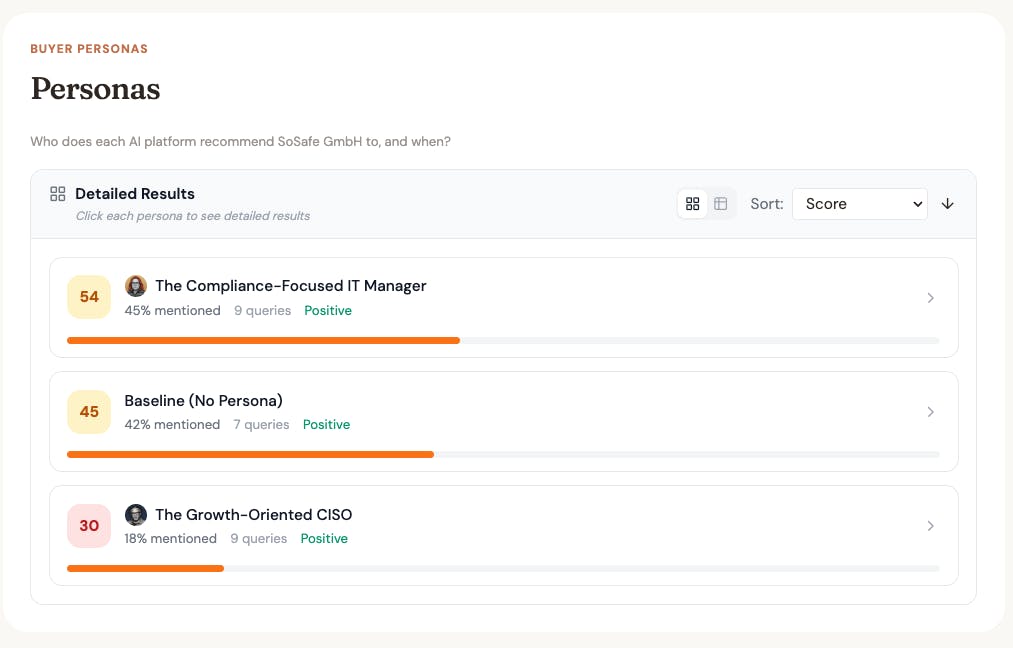Click the score 54 badge
1013x648 pixels.
[x=89, y=297]
